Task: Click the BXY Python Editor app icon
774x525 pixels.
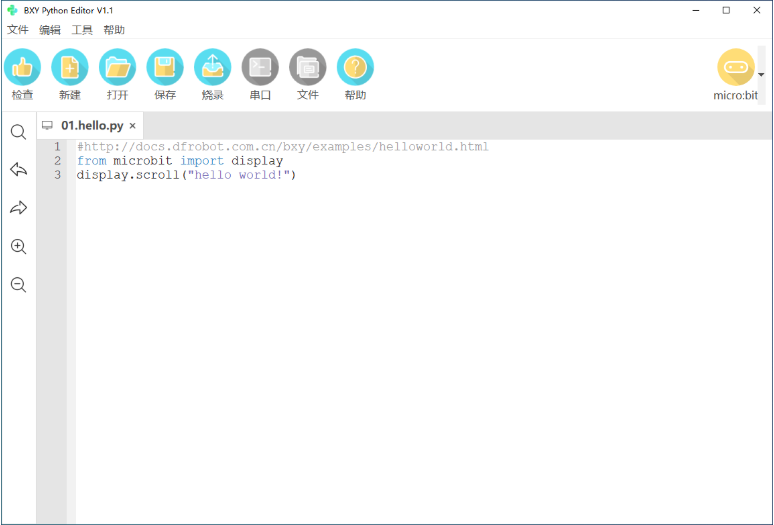Action: pos(12,10)
